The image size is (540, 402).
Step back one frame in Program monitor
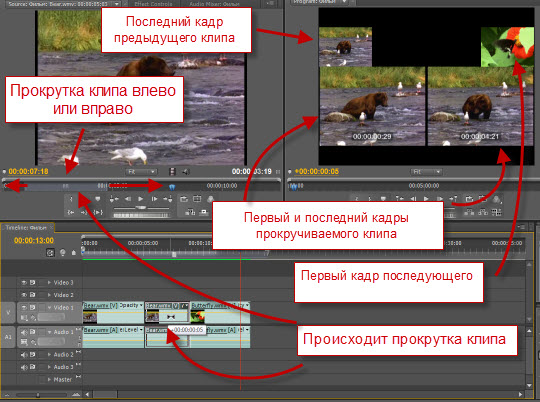[x=413, y=199]
